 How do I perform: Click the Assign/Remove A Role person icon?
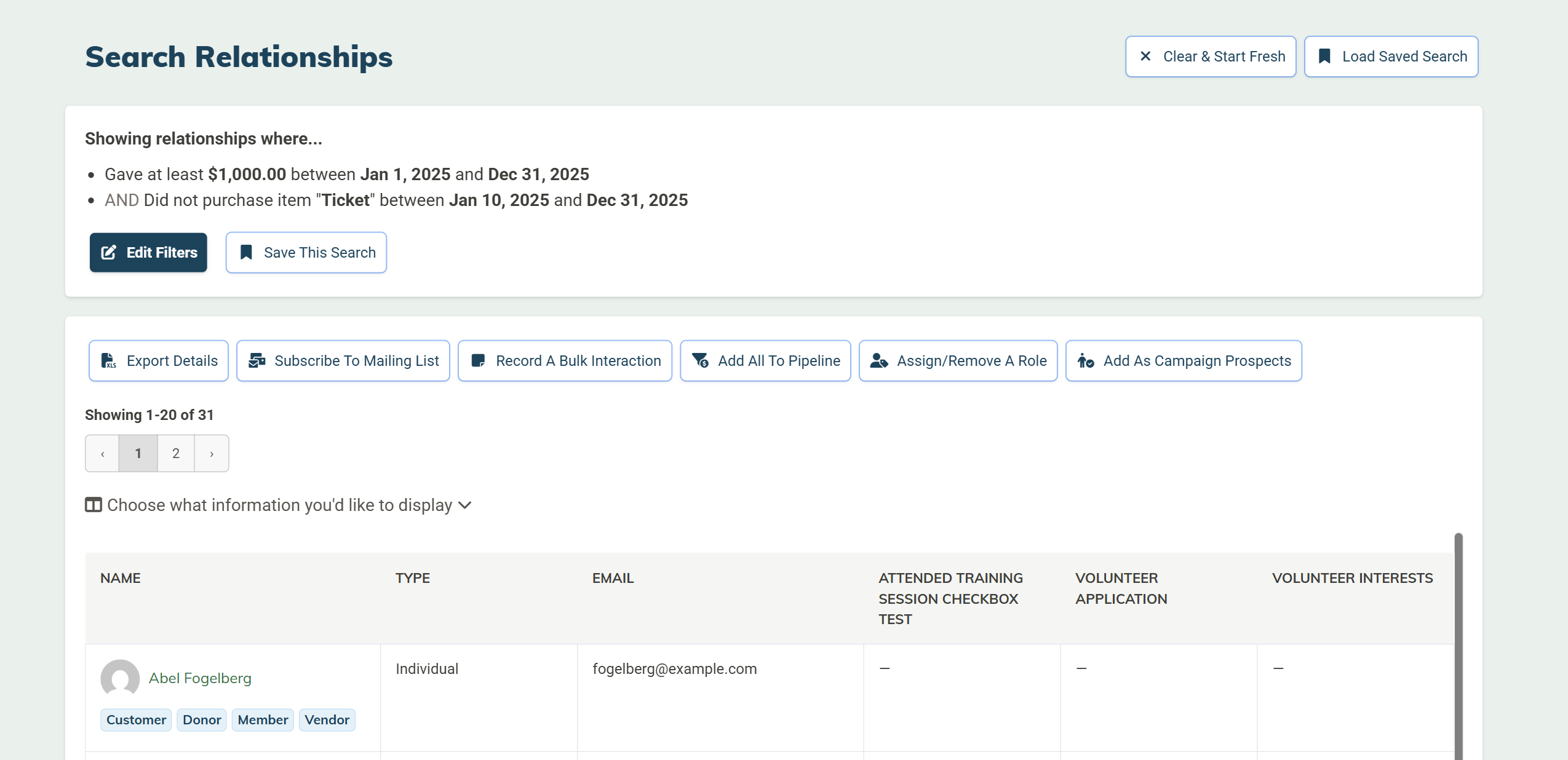click(x=878, y=361)
